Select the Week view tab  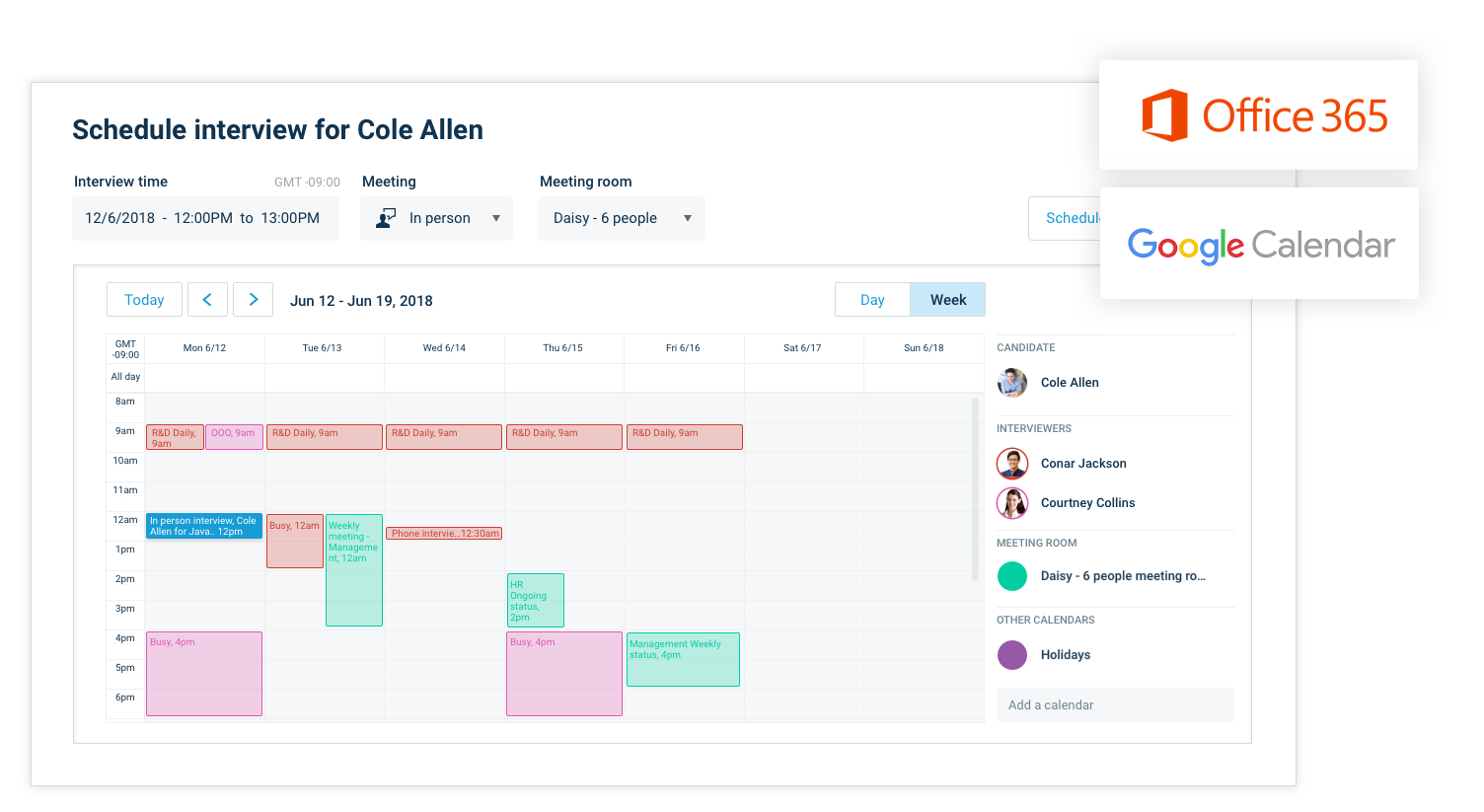click(x=947, y=300)
